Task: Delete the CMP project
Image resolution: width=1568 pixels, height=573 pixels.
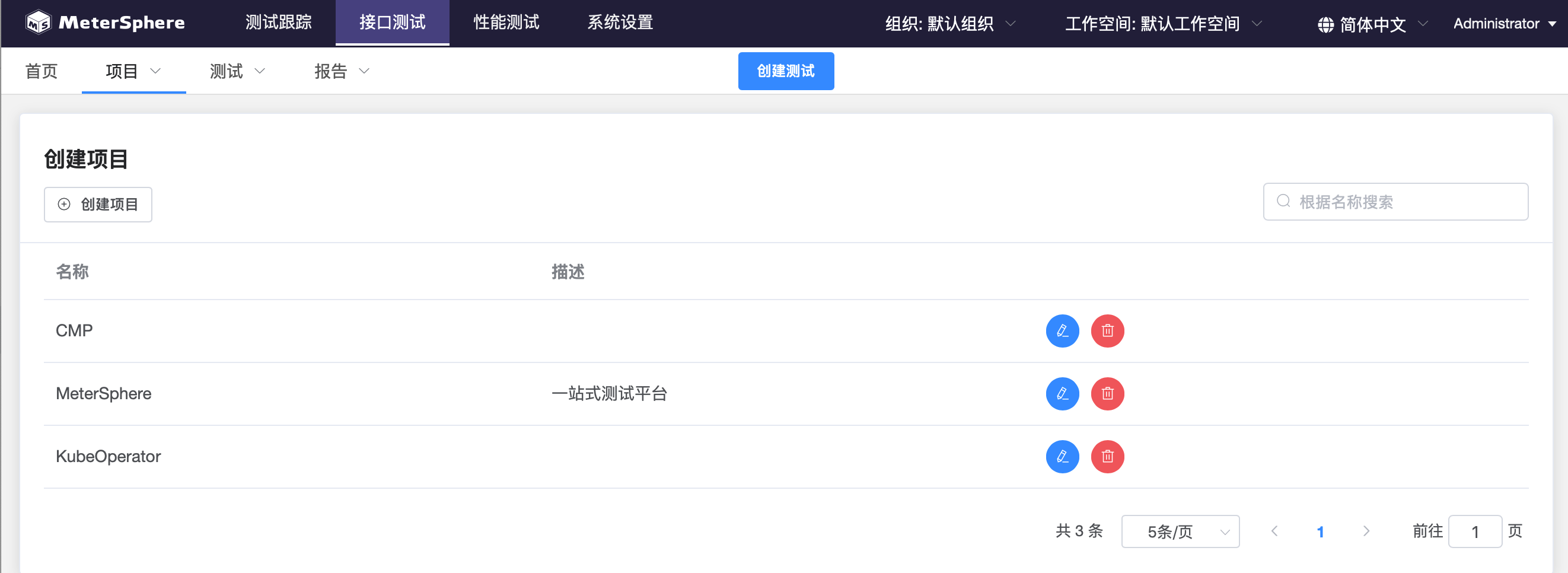Action: [x=1107, y=330]
